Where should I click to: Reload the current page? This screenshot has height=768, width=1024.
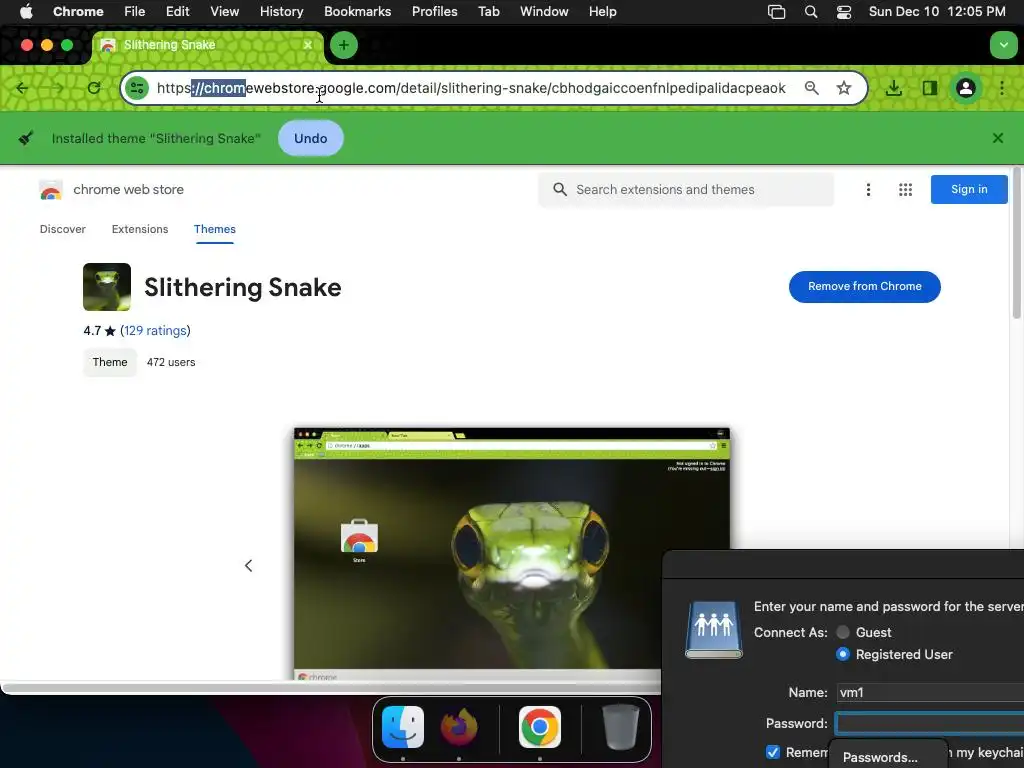[x=94, y=88]
